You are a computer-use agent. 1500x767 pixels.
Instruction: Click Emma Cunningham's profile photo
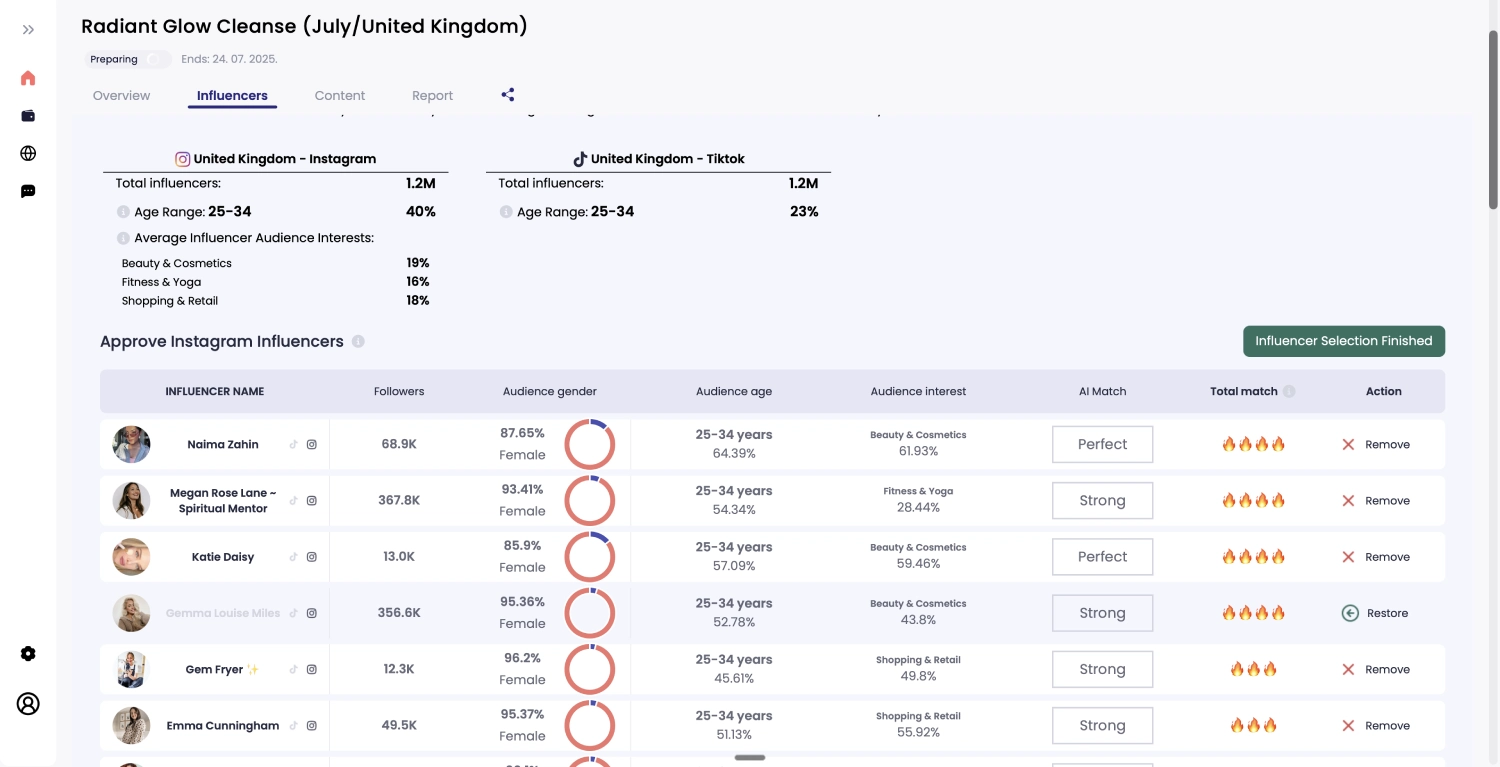[131, 726]
